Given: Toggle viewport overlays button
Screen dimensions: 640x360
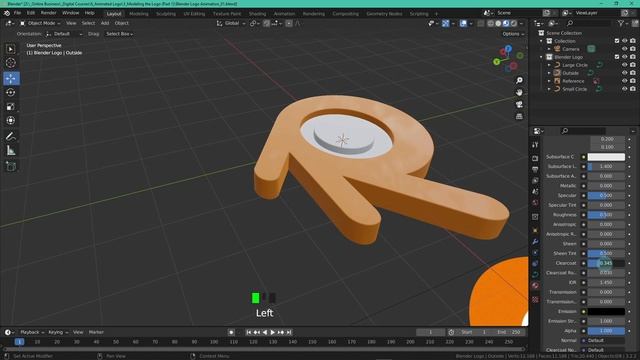Looking at the screenshot, I should [x=463, y=24].
